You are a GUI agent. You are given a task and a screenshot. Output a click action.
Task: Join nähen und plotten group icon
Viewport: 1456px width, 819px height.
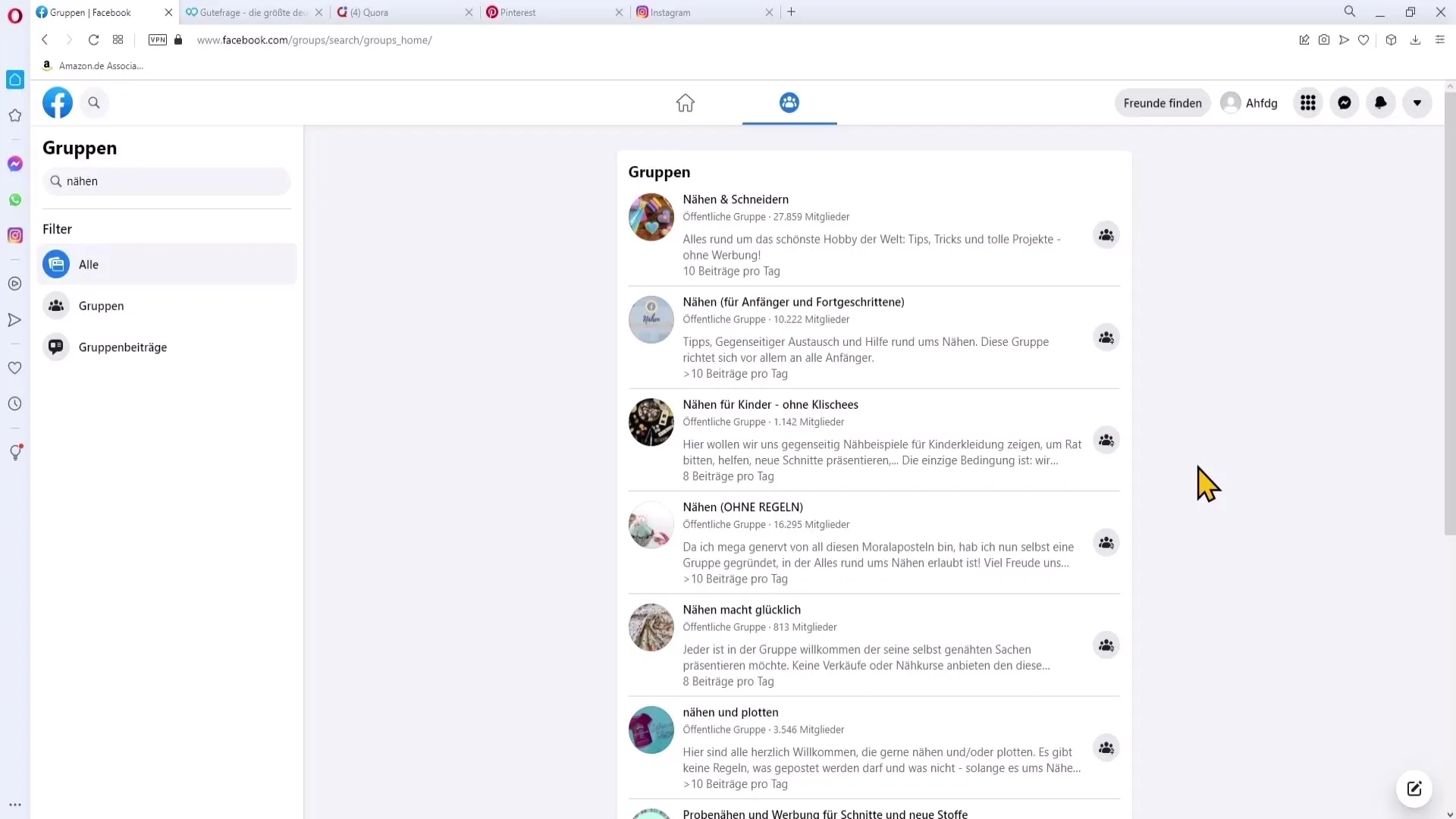point(1106,748)
